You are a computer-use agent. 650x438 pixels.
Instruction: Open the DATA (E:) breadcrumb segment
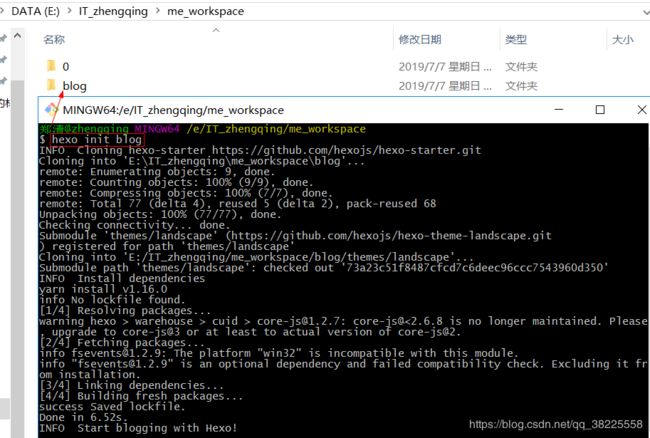click(x=35, y=11)
